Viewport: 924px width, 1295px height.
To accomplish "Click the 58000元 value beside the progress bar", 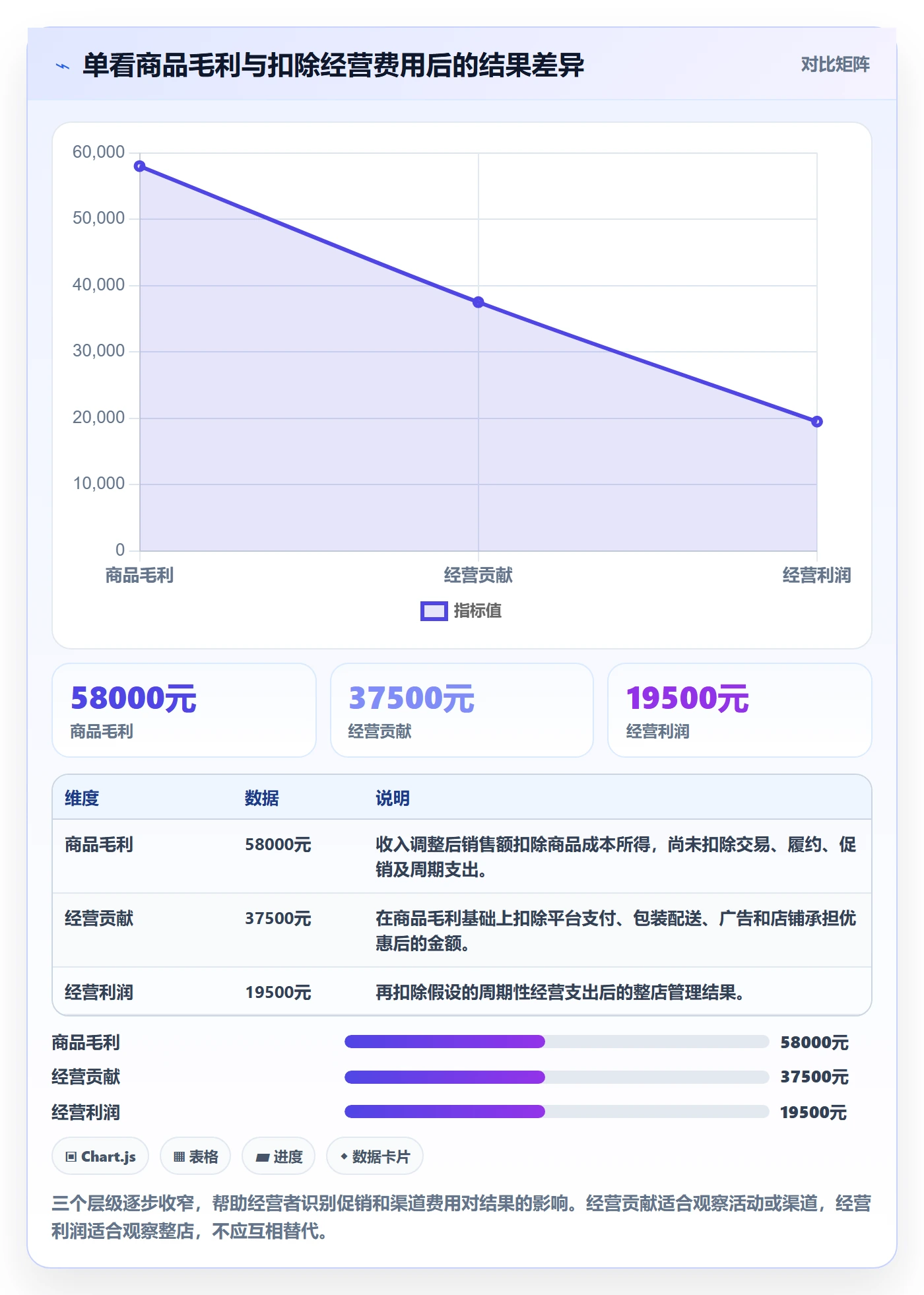I will pos(814,1043).
